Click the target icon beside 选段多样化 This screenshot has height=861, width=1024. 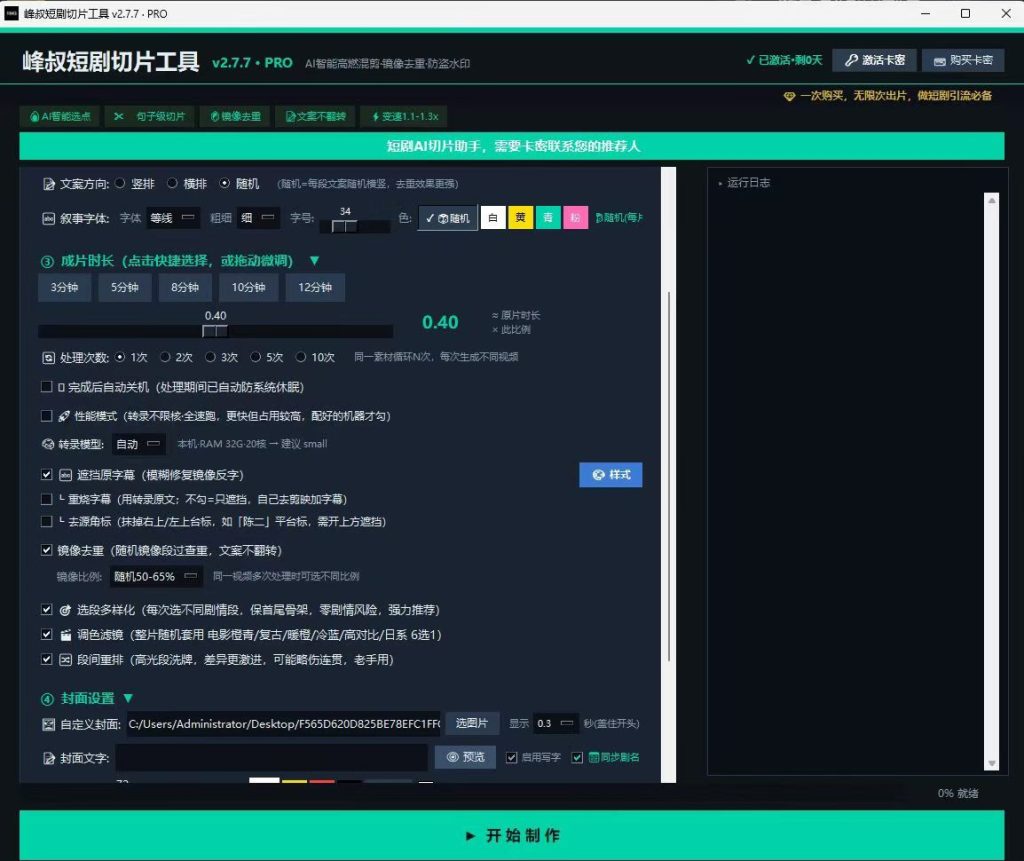pos(65,610)
